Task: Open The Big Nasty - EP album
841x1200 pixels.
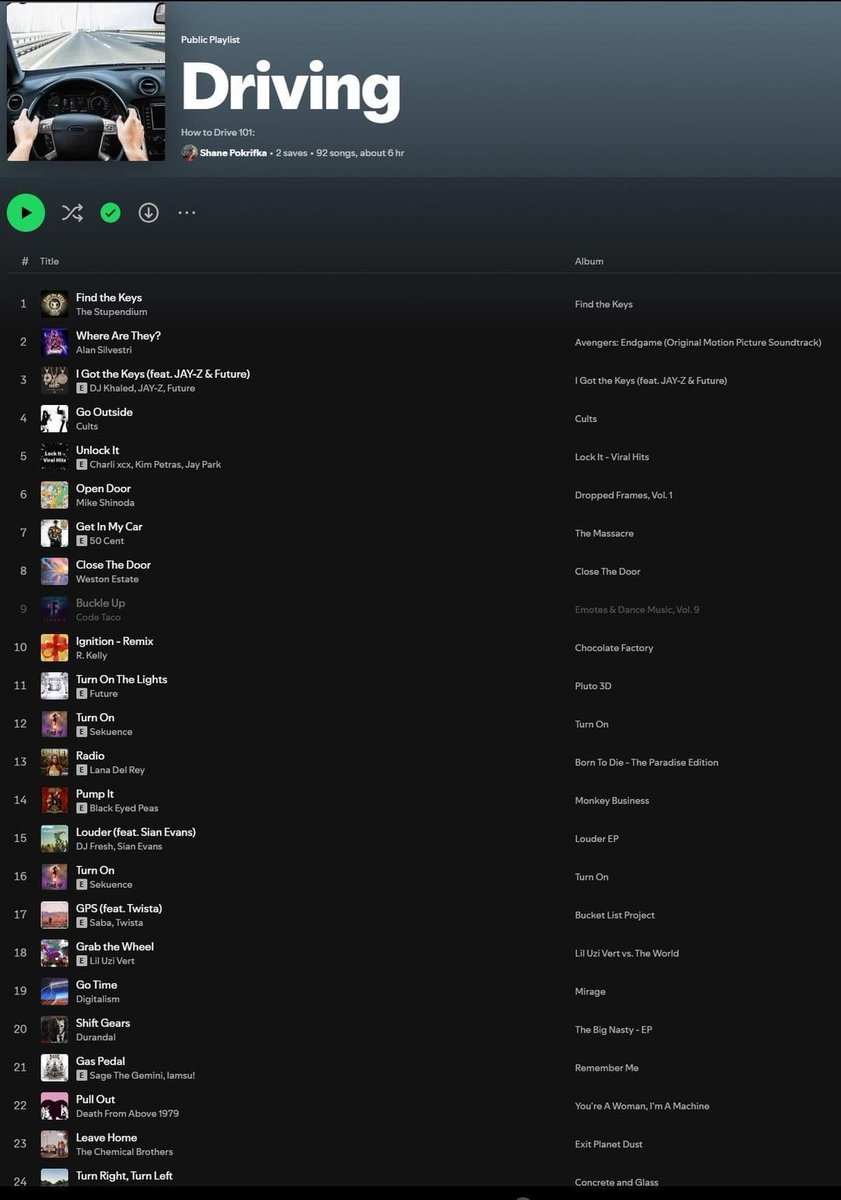Action: 613,1030
